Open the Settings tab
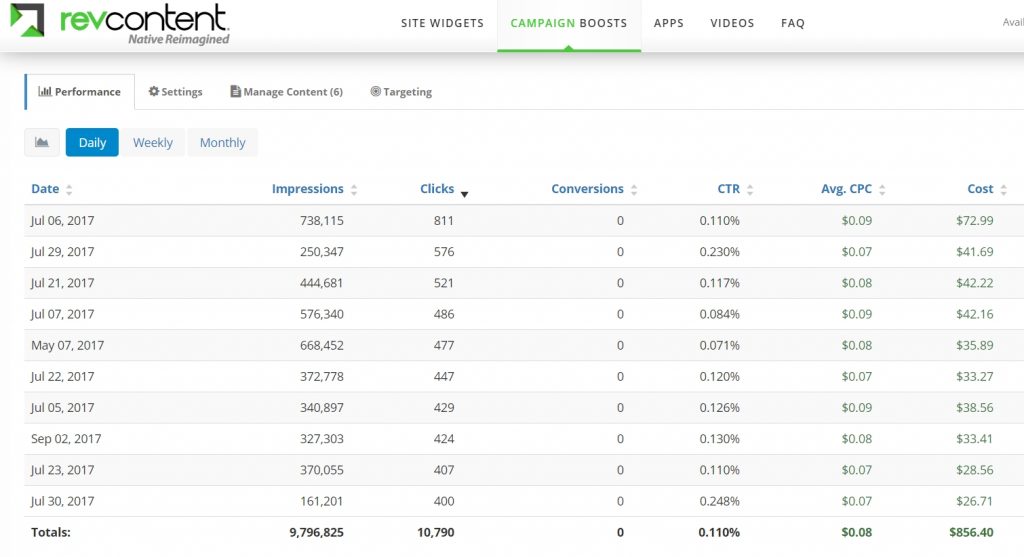This screenshot has height=557, width=1024. pyautogui.click(x=175, y=92)
